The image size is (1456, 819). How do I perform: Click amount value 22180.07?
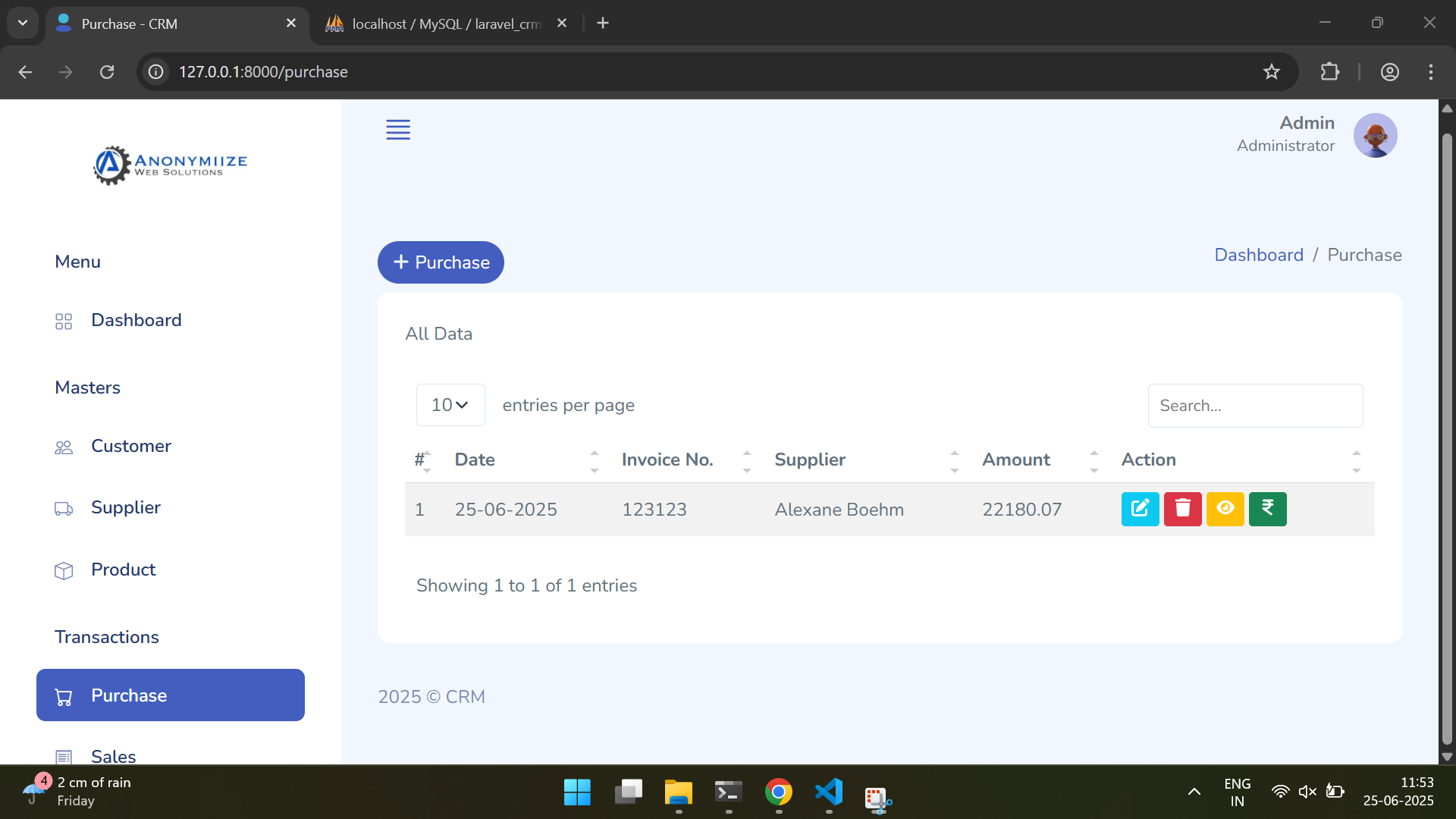click(x=1021, y=510)
